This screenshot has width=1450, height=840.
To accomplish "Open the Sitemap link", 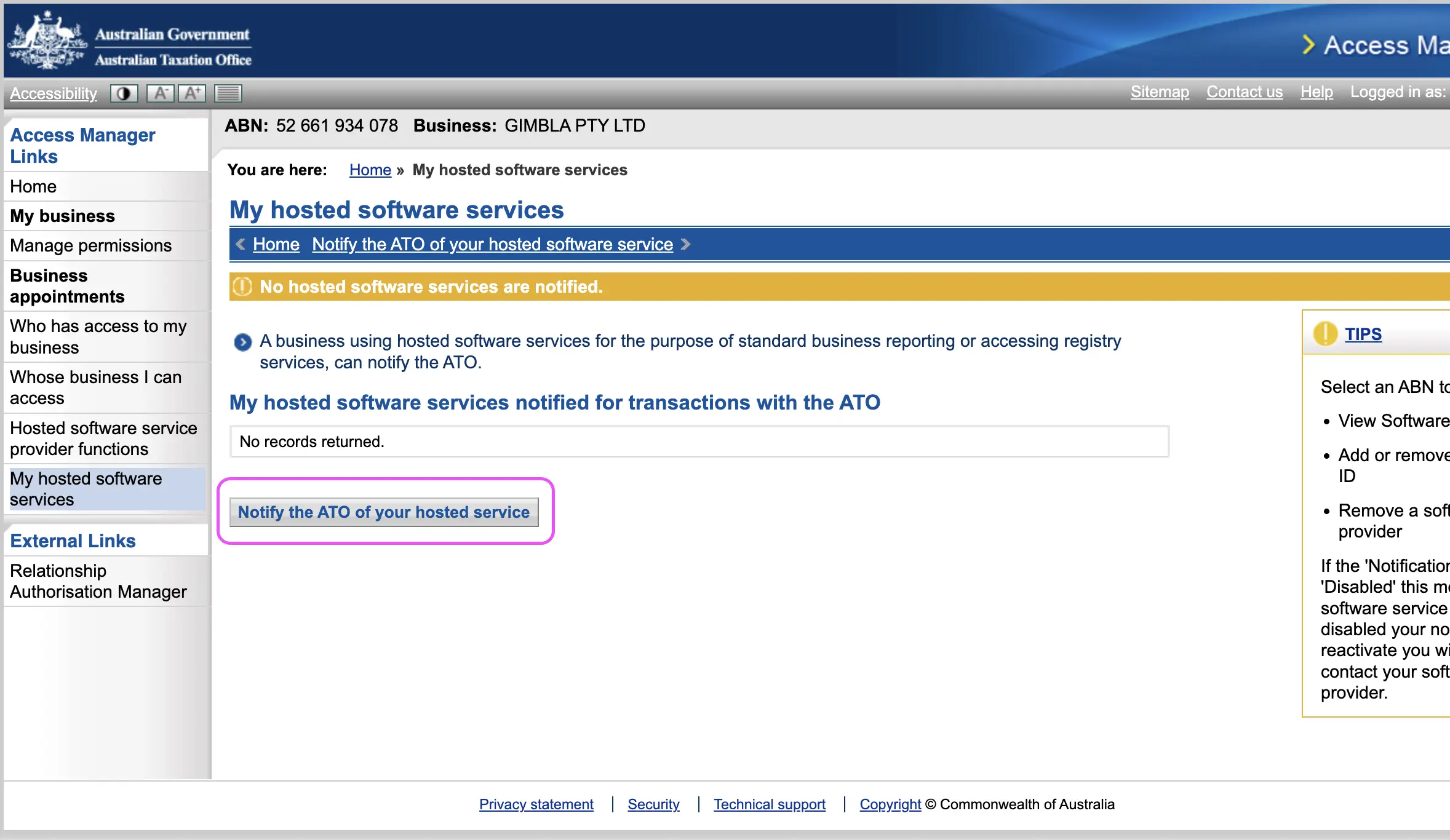I will pos(1159,92).
